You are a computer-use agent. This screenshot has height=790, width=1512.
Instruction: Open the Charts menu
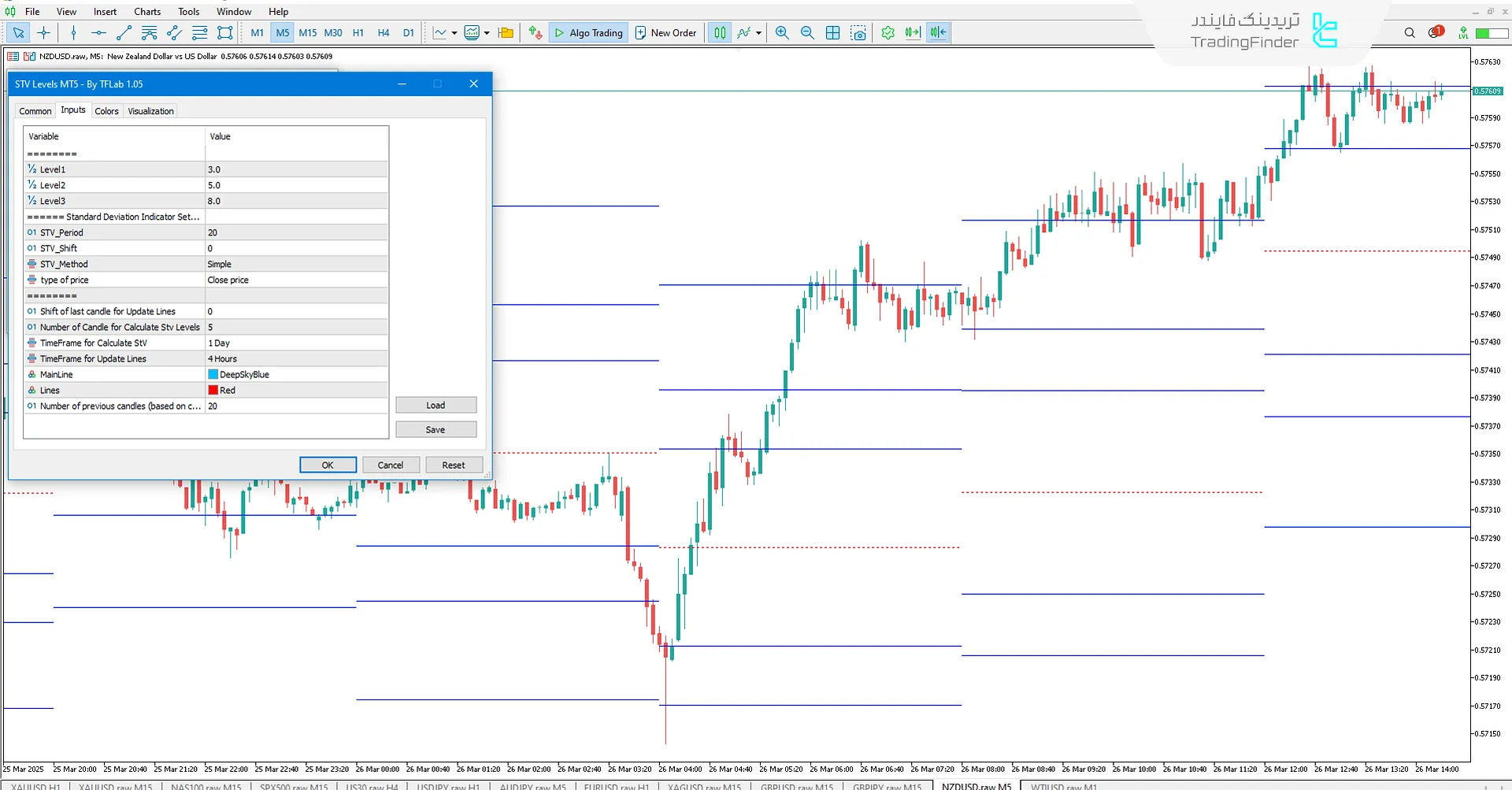[146, 11]
